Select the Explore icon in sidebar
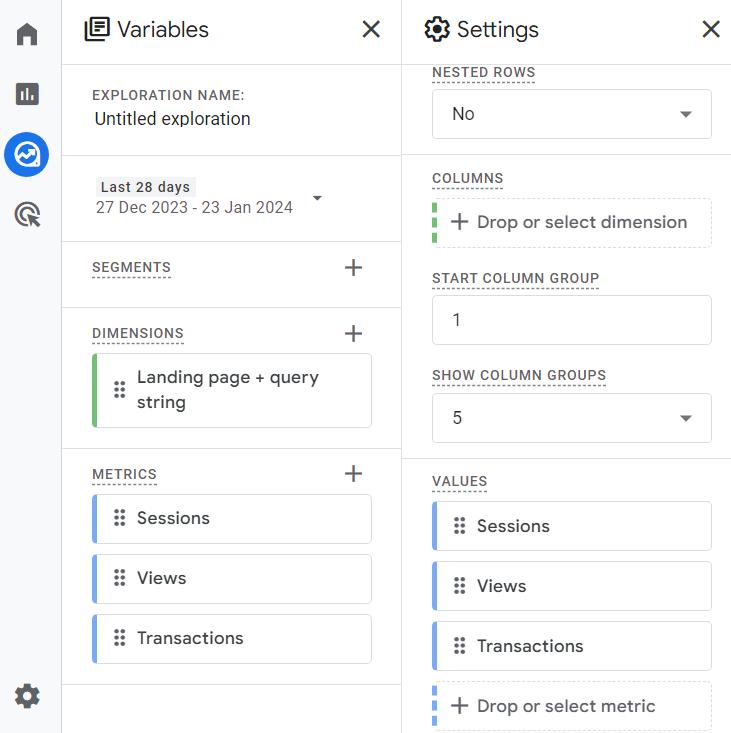This screenshot has width=731, height=733. pos(27,154)
